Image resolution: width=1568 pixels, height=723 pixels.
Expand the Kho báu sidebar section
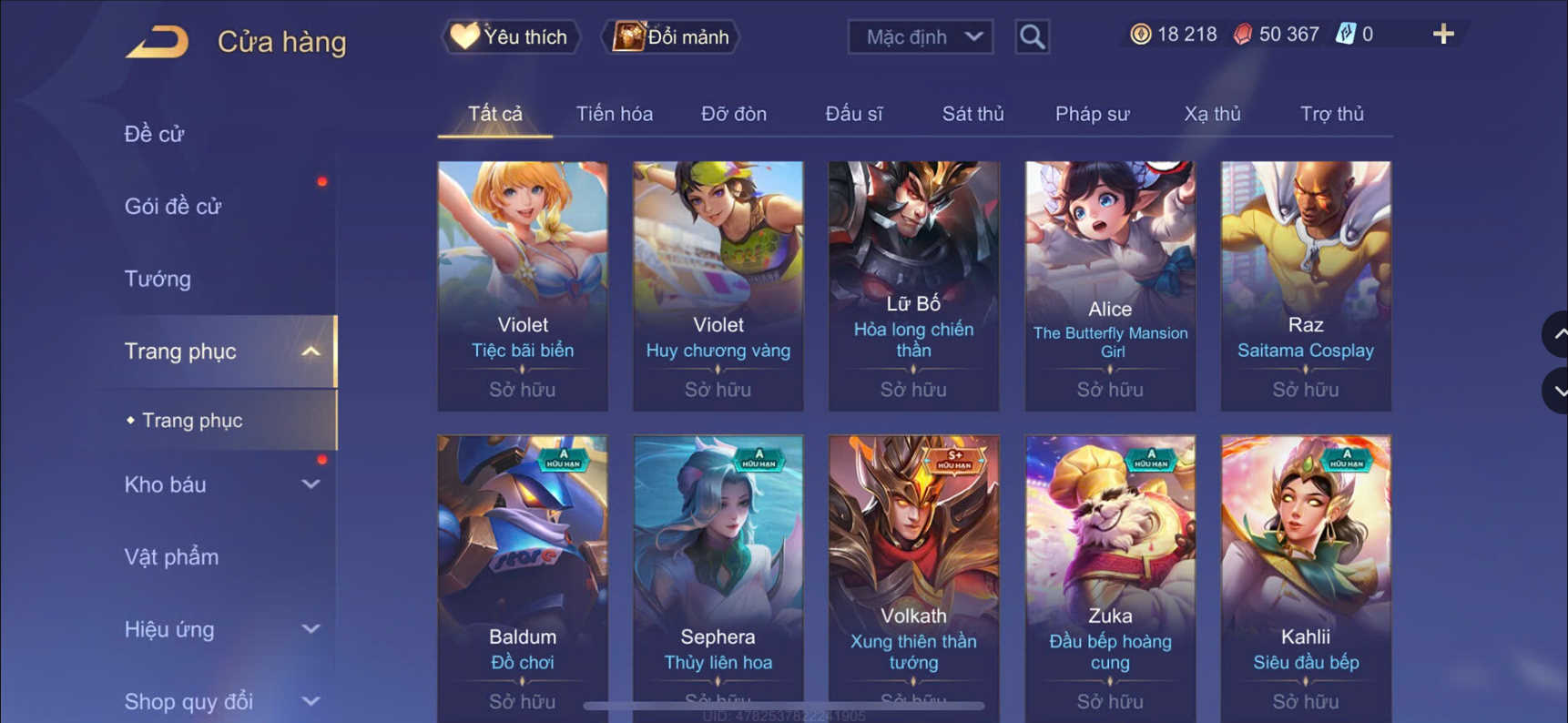(311, 484)
